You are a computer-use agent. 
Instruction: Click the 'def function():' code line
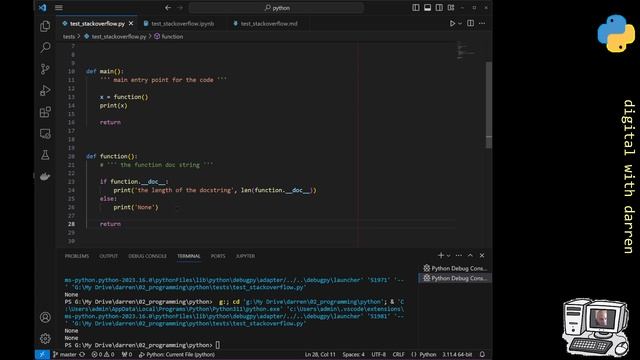(x=112, y=156)
